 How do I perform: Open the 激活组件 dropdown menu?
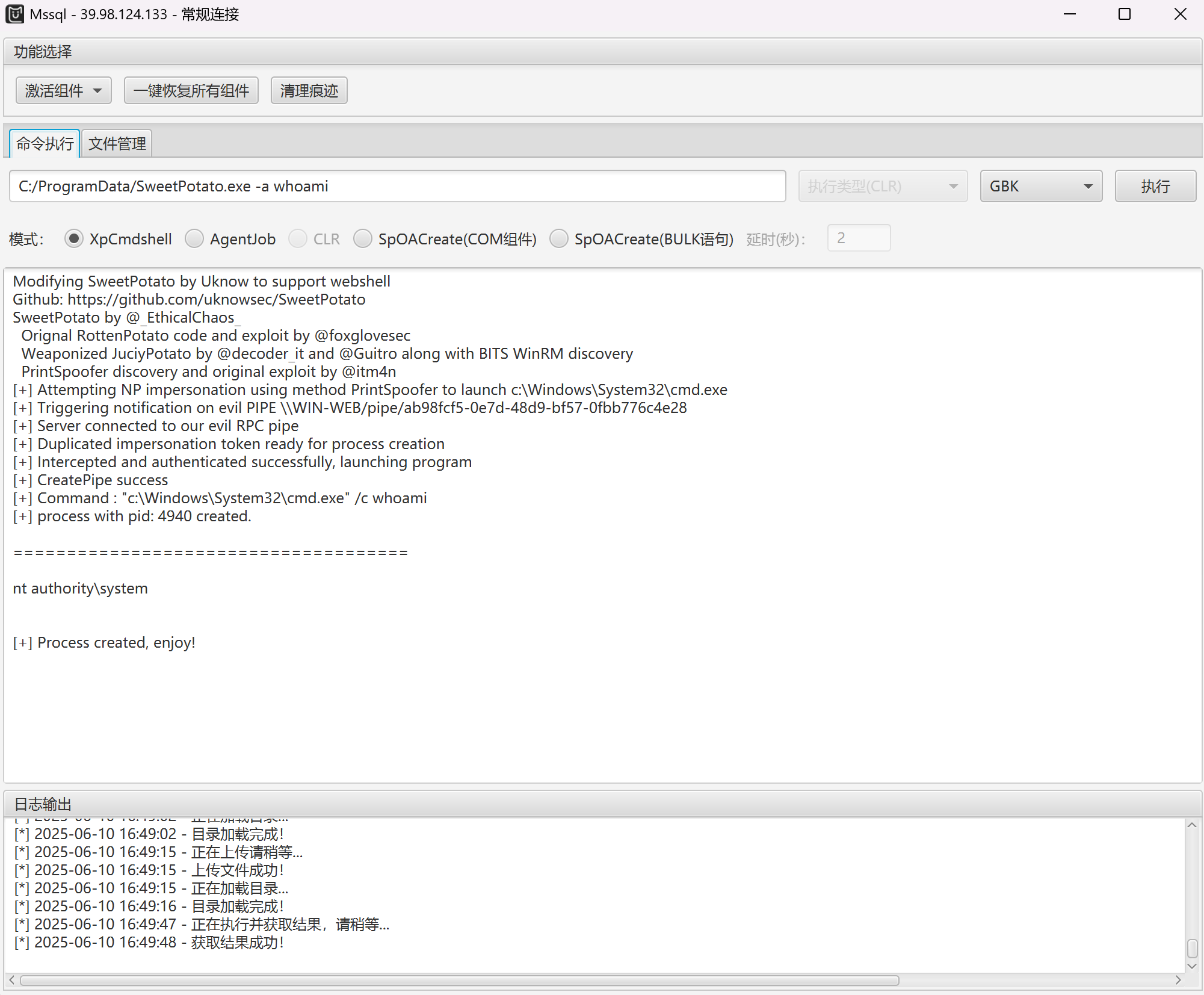63,91
